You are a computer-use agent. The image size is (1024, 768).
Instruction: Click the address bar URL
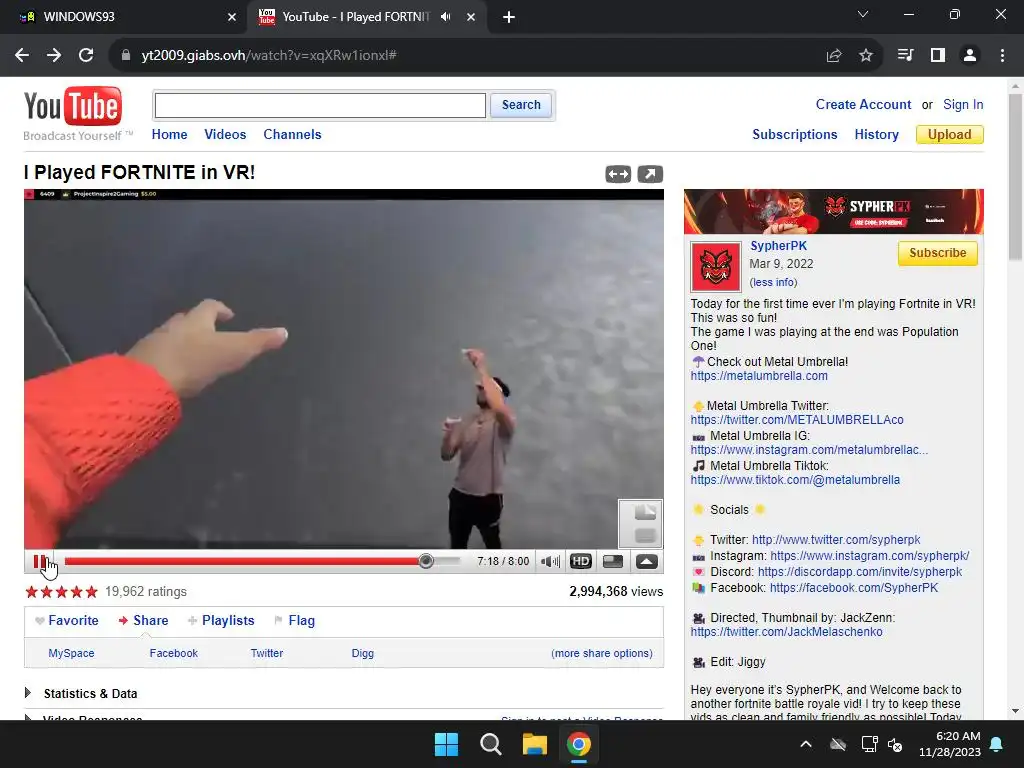point(269,56)
